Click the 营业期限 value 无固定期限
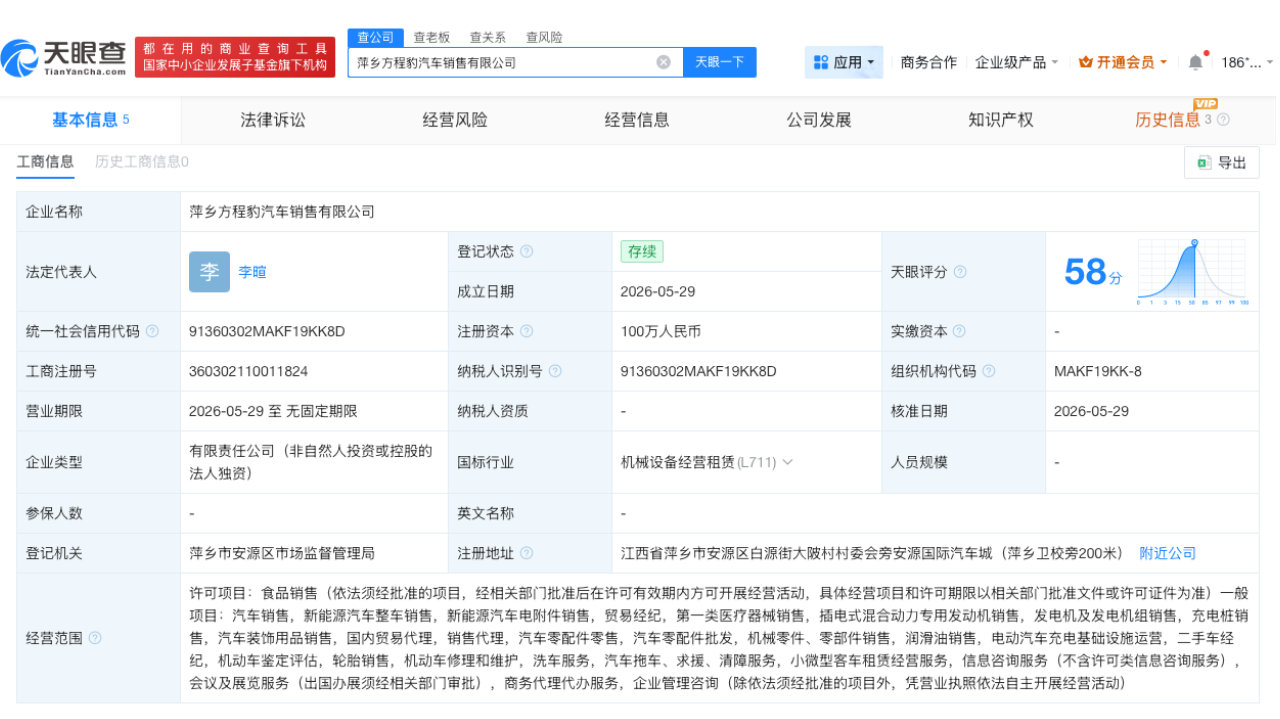The width and height of the screenshot is (1280, 719). pyautogui.click(x=321, y=411)
